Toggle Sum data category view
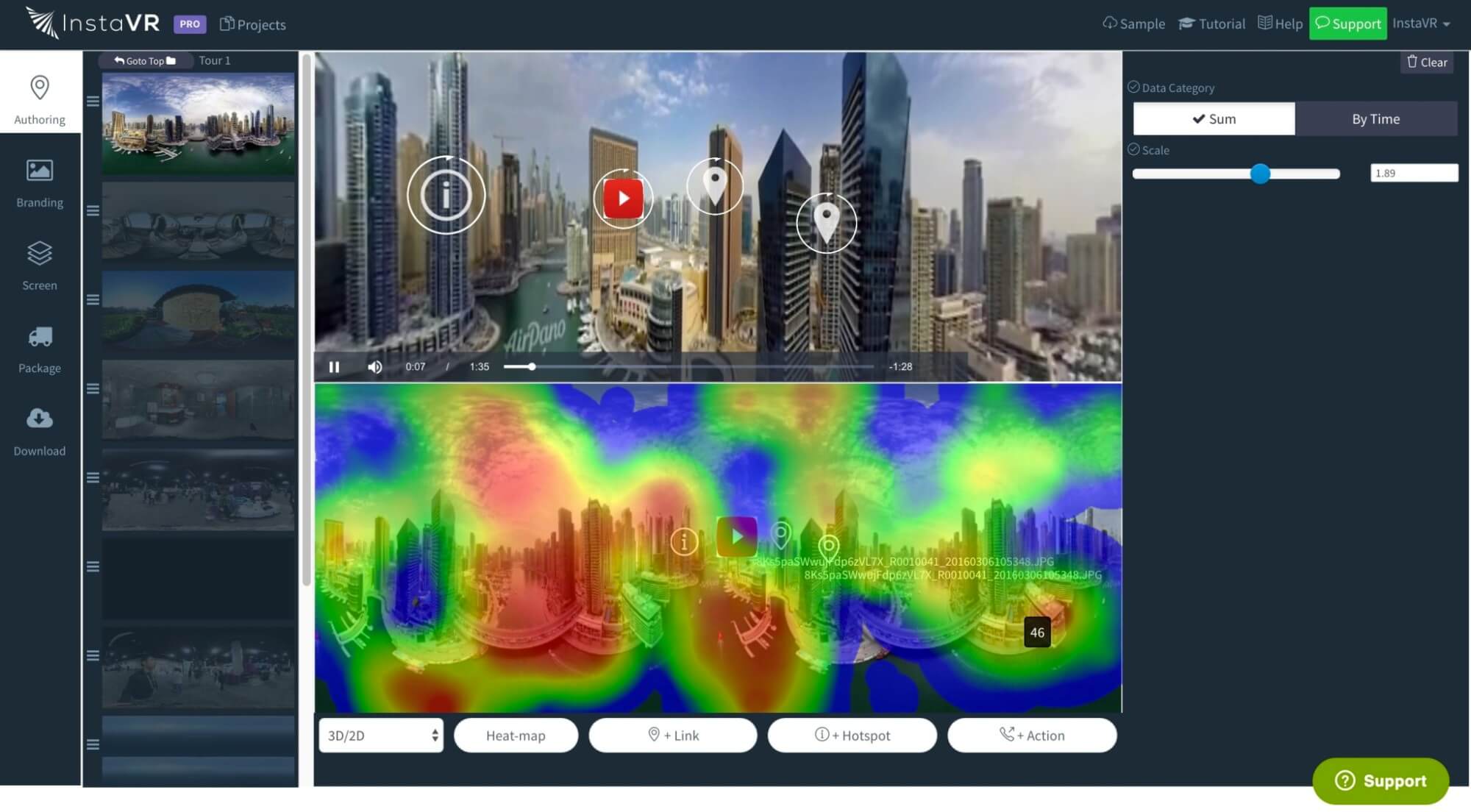Image resolution: width=1471 pixels, height=812 pixels. pos(1214,118)
